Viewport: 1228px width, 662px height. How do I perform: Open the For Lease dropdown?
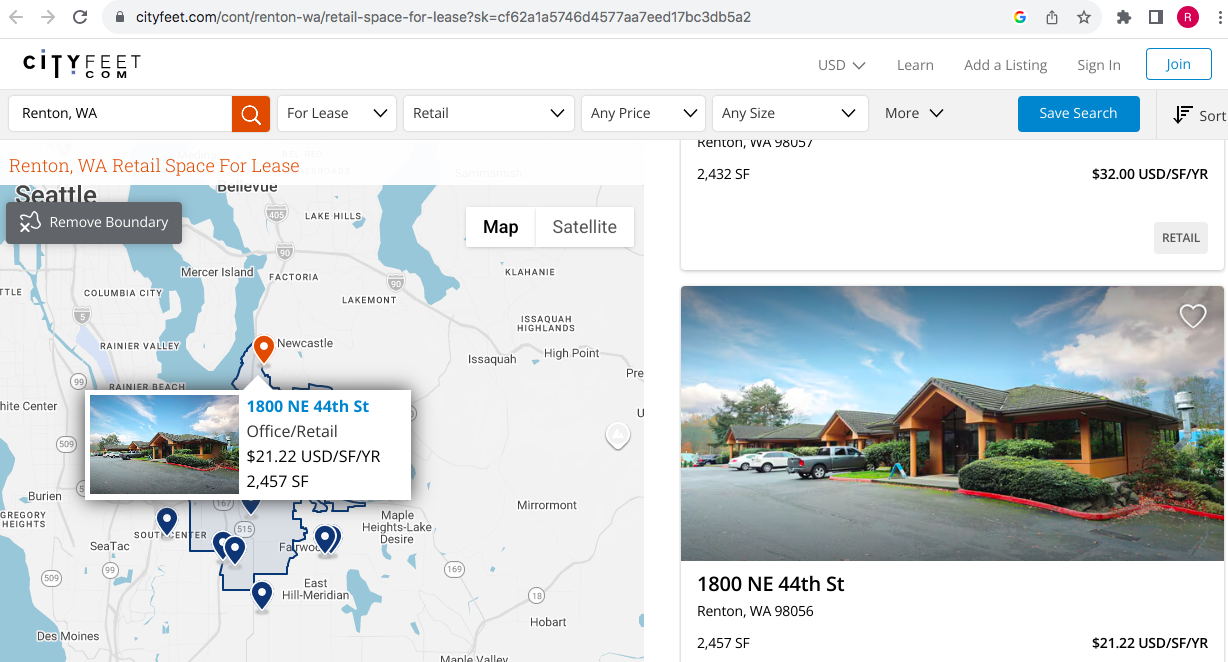336,113
